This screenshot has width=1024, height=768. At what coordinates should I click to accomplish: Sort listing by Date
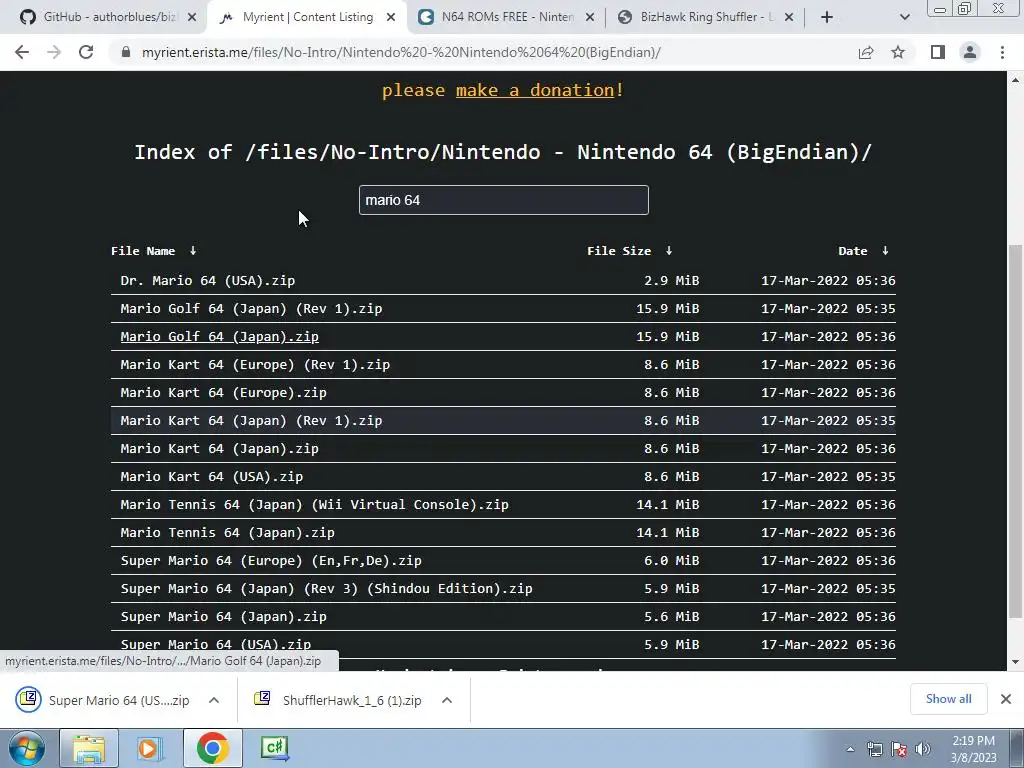(x=863, y=251)
